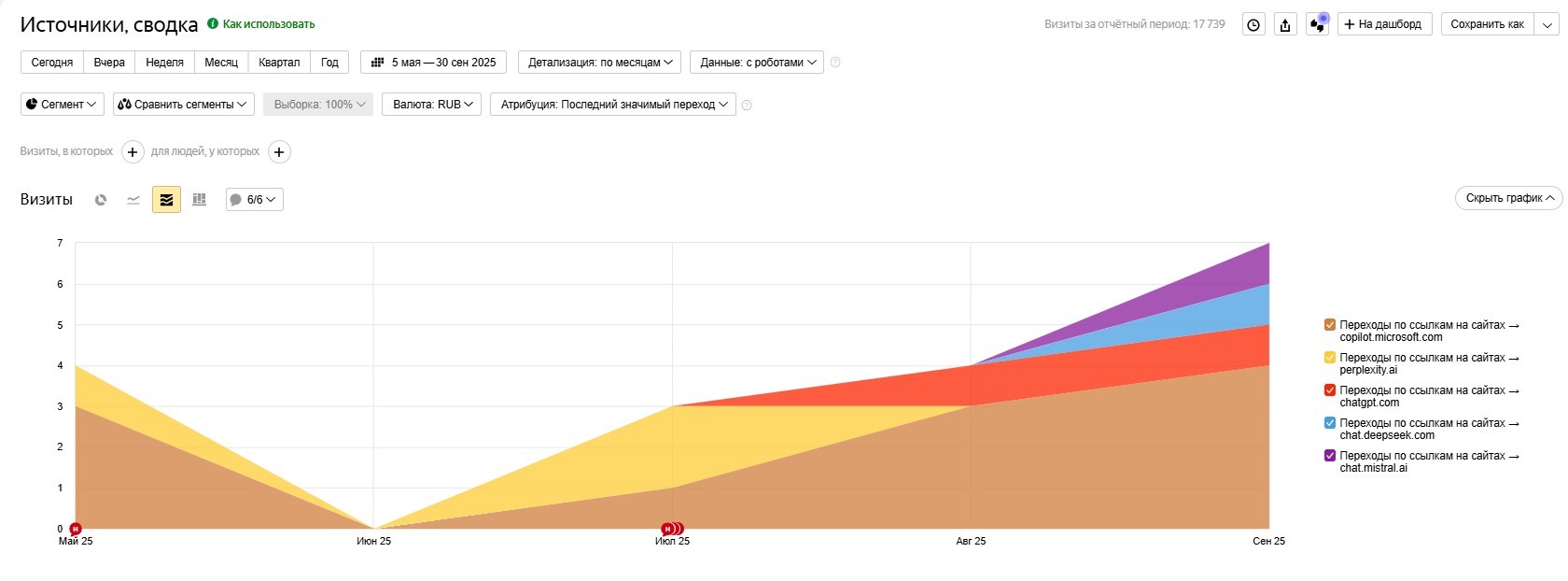Open the annotations icon with blue dot

tap(1317, 25)
